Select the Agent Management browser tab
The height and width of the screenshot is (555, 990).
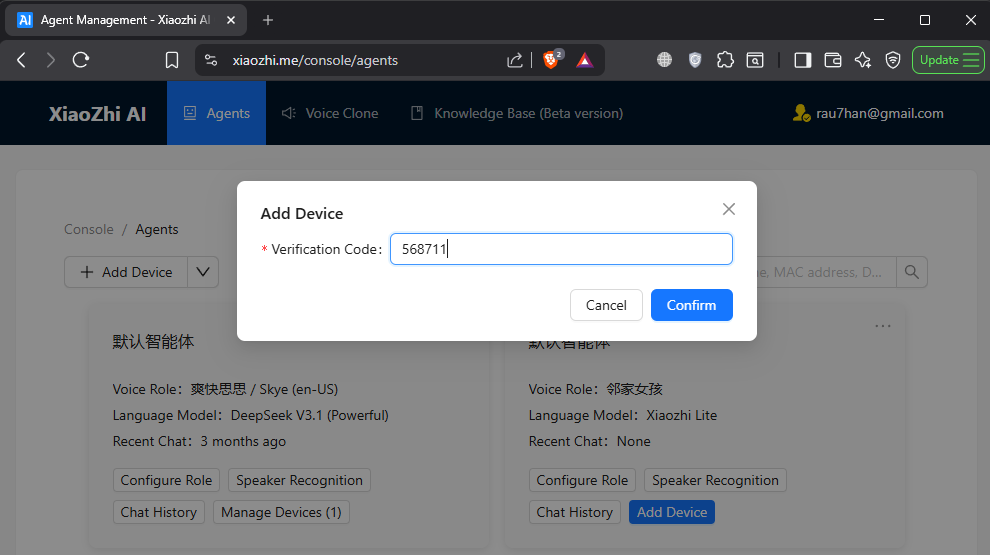[x=126, y=20]
